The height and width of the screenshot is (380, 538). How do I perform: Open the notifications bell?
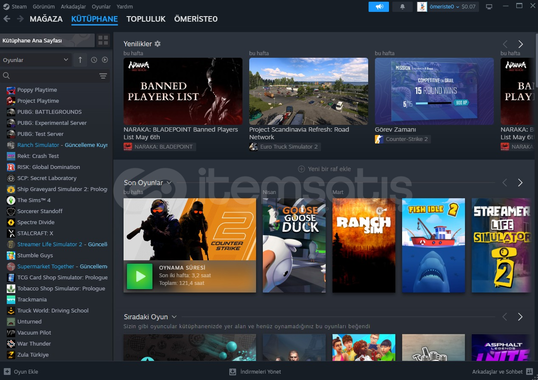tap(402, 7)
